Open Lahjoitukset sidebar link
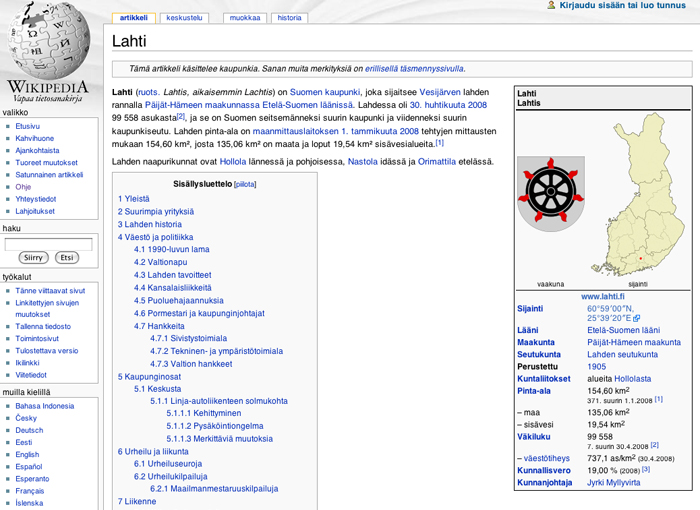Screen dimensions: 700x510 click(35, 211)
